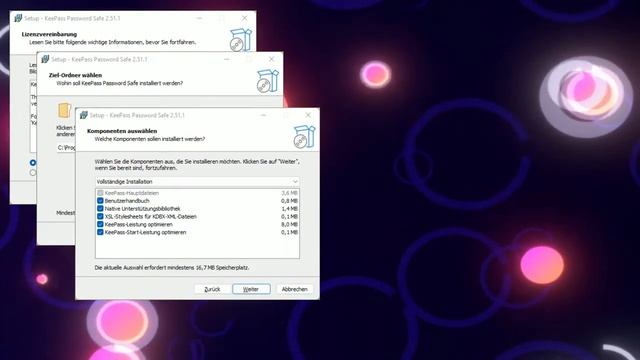The width and height of the screenshot is (640, 360).
Task: Click the KeePass icon in the Komponenten window title bar
Action: point(84,115)
